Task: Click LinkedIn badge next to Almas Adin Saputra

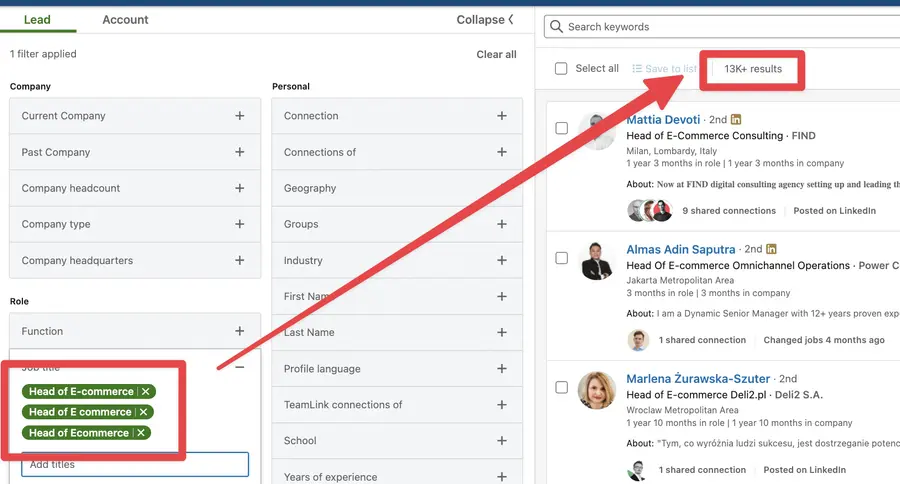Action: [771, 249]
